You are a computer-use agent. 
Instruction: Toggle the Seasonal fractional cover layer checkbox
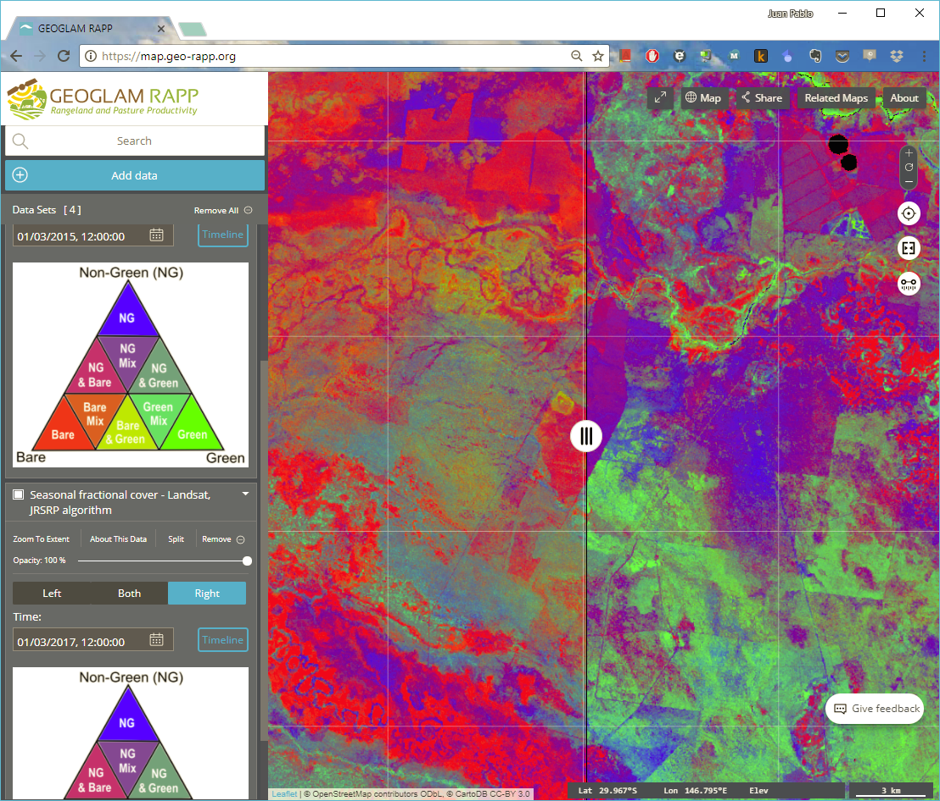(17, 494)
